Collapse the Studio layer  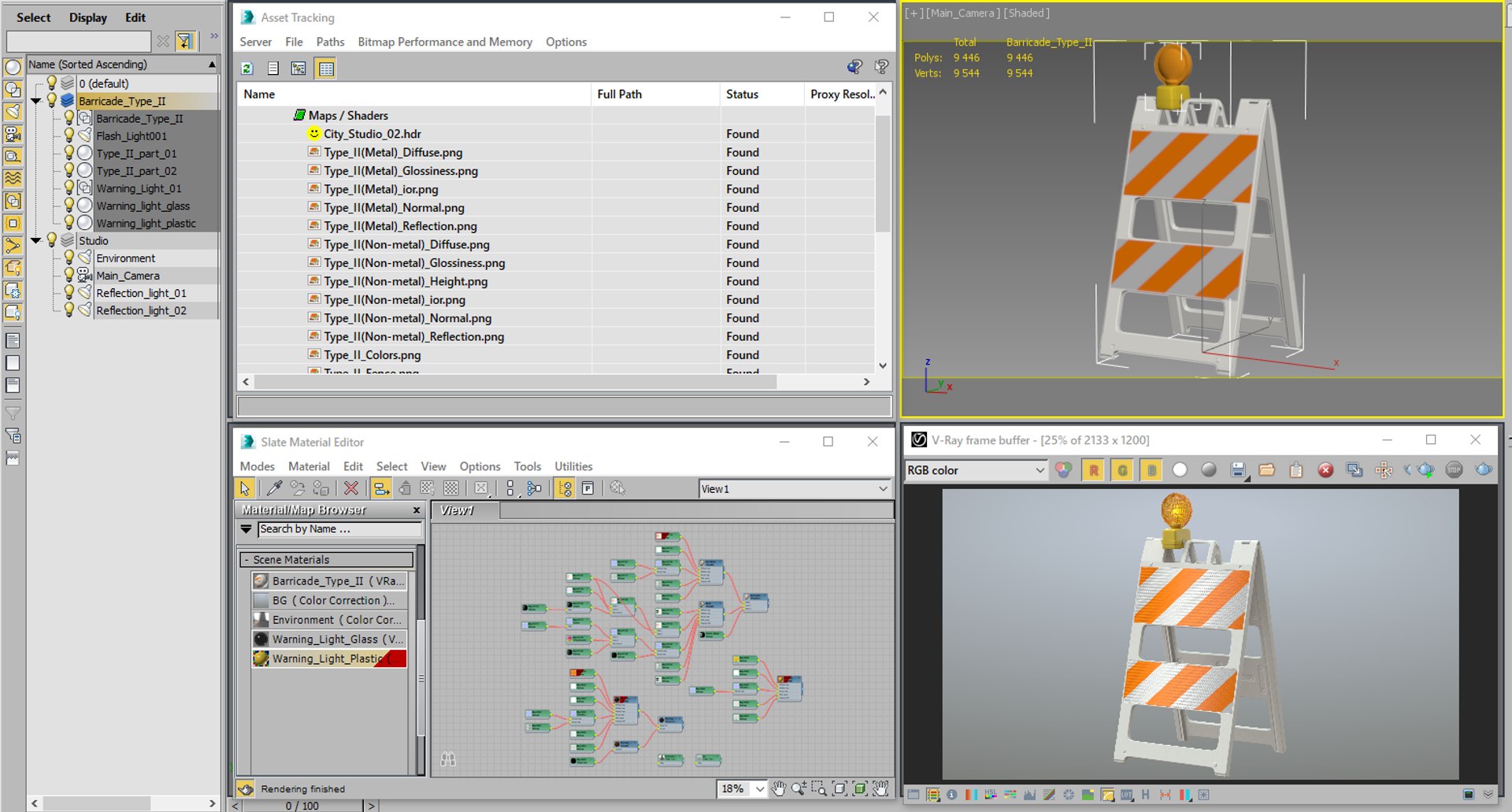(x=36, y=240)
